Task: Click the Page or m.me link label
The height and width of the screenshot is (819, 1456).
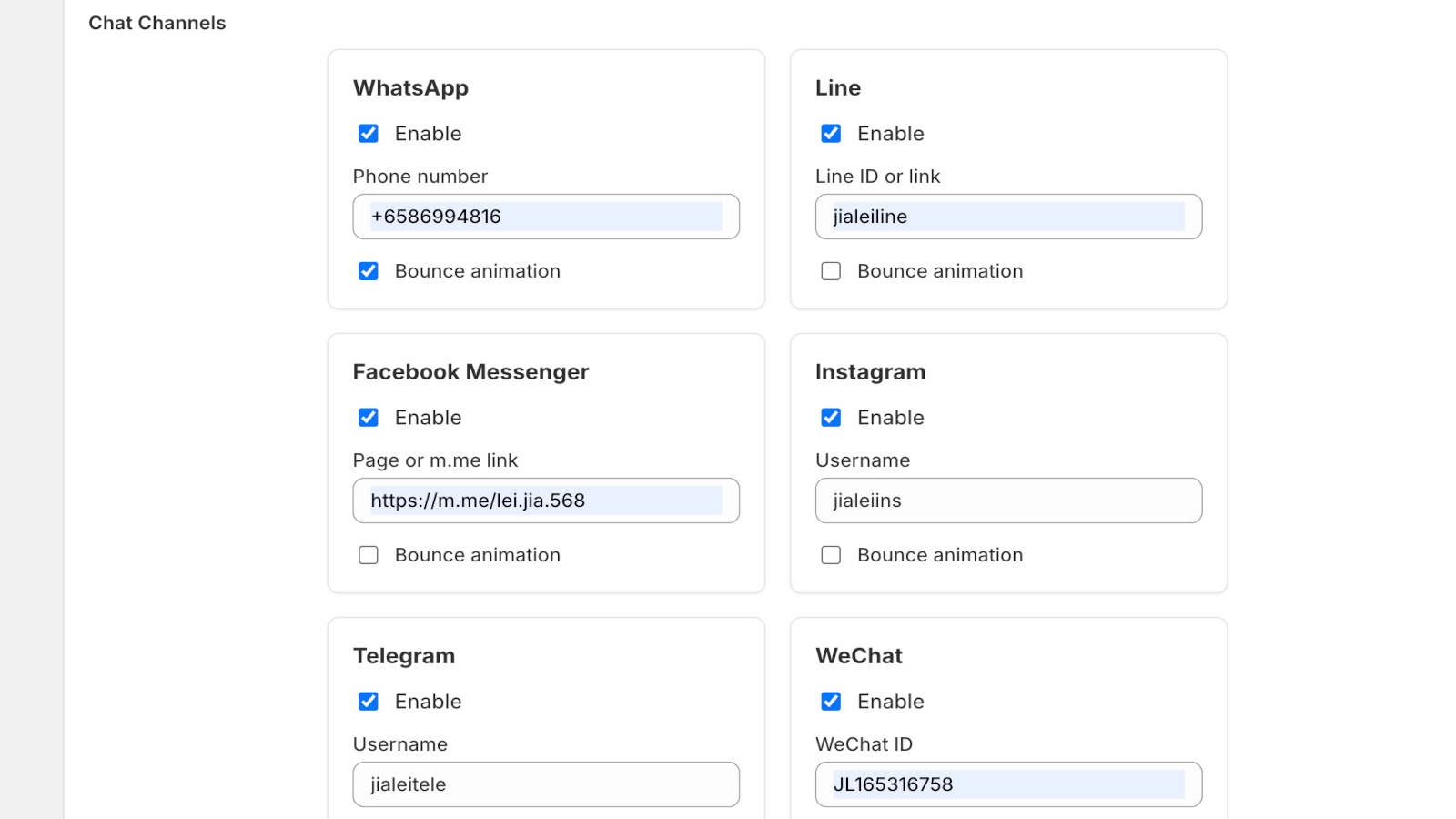Action: (x=436, y=460)
